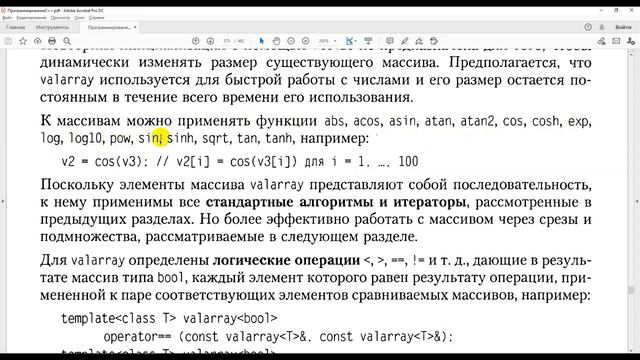Click the Save file icon in toolbar
The height and width of the screenshot is (360, 640).
(x=8, y=41)
